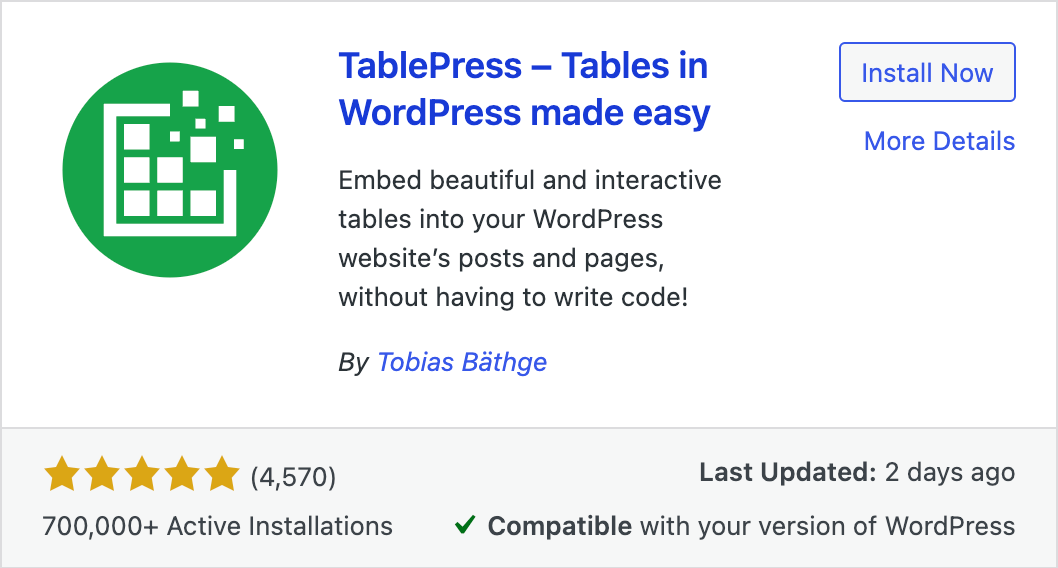Select the 700,000+ Active Installations text
The height and width of the screenshot is (568, 1058).
pos(217,526)
